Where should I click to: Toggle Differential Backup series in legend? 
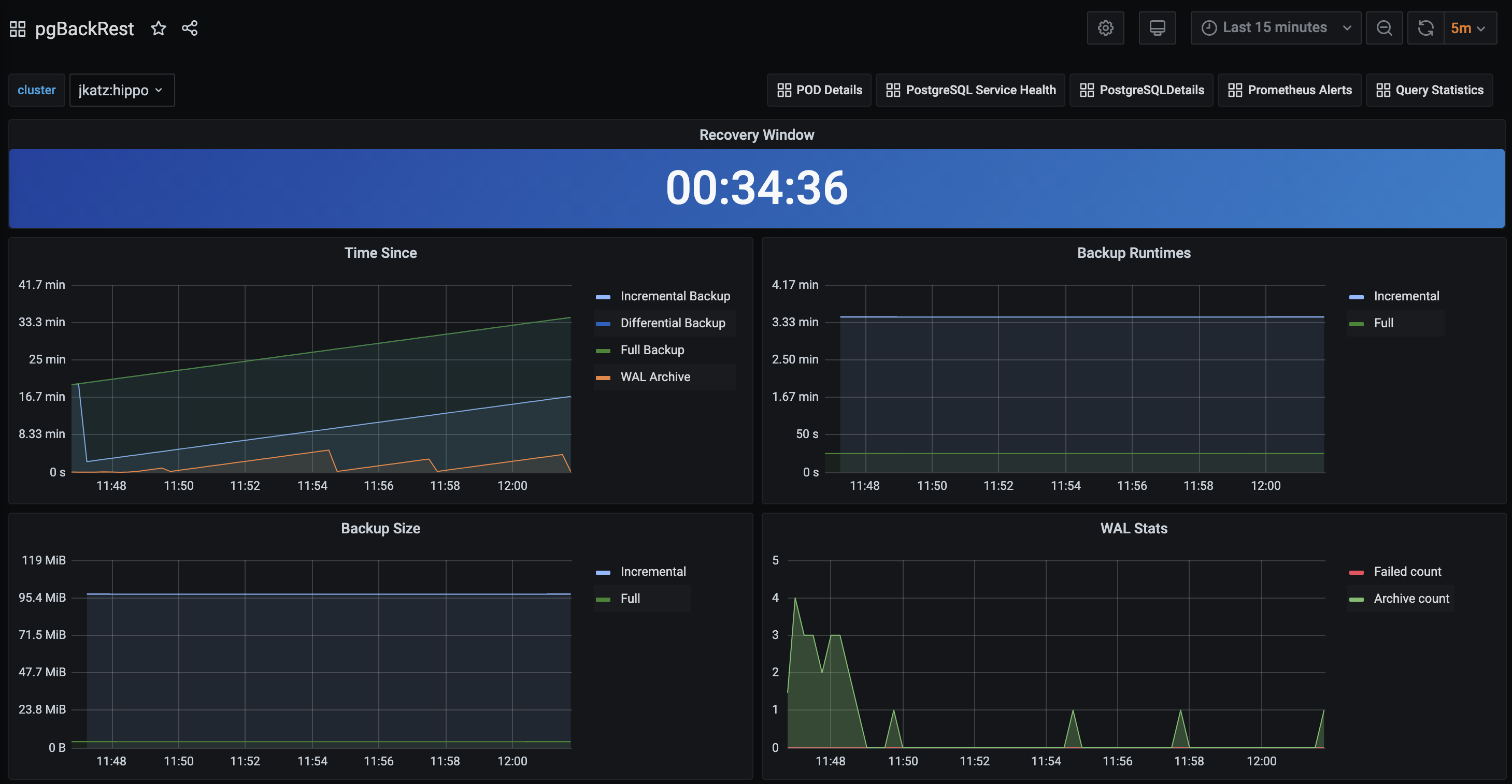673,323
